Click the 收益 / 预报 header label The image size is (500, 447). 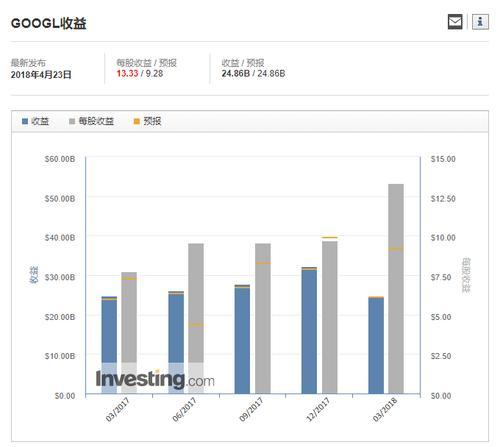click(x=243, y=63)
